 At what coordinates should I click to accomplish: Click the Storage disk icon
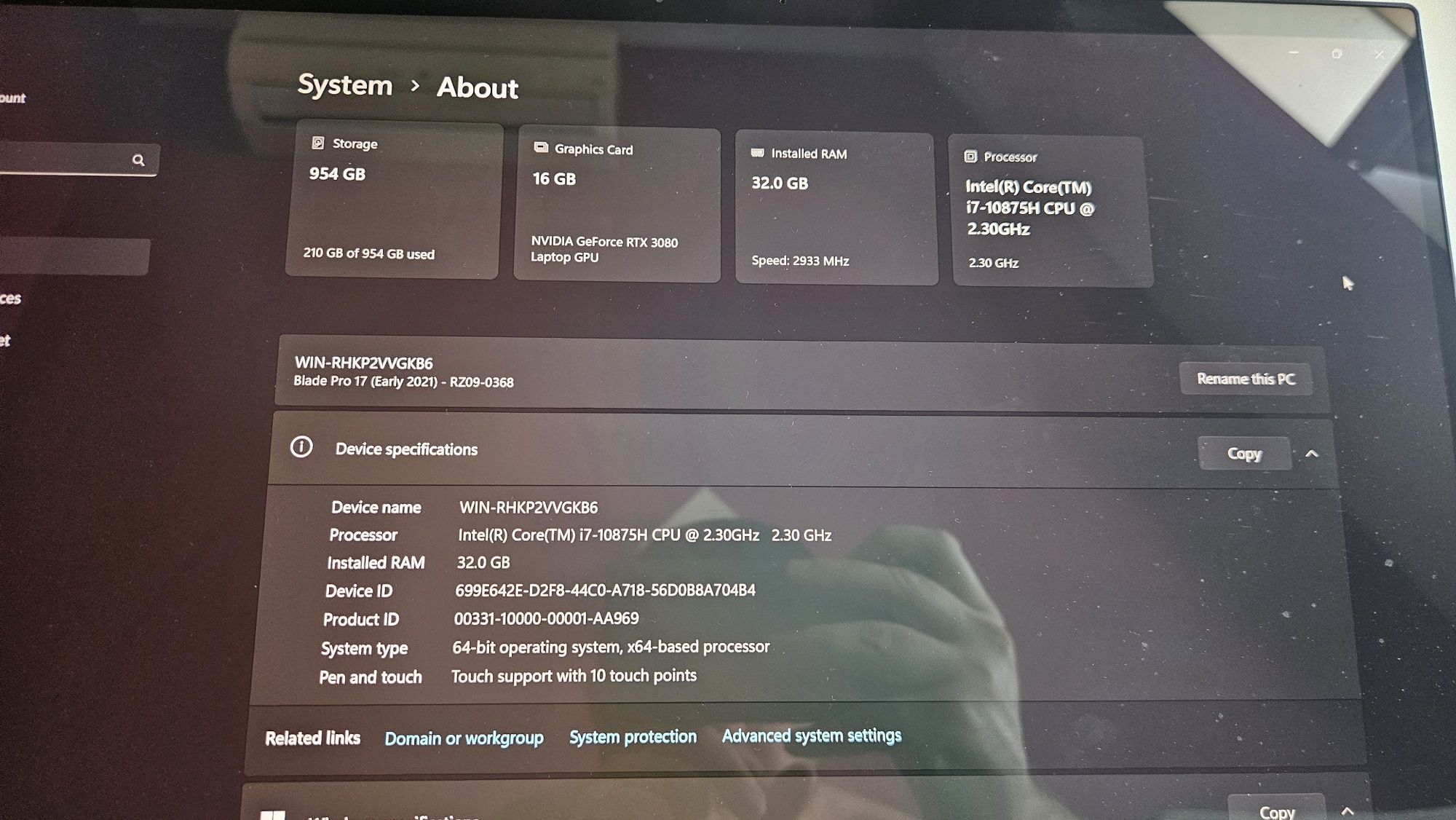[317, 143]
